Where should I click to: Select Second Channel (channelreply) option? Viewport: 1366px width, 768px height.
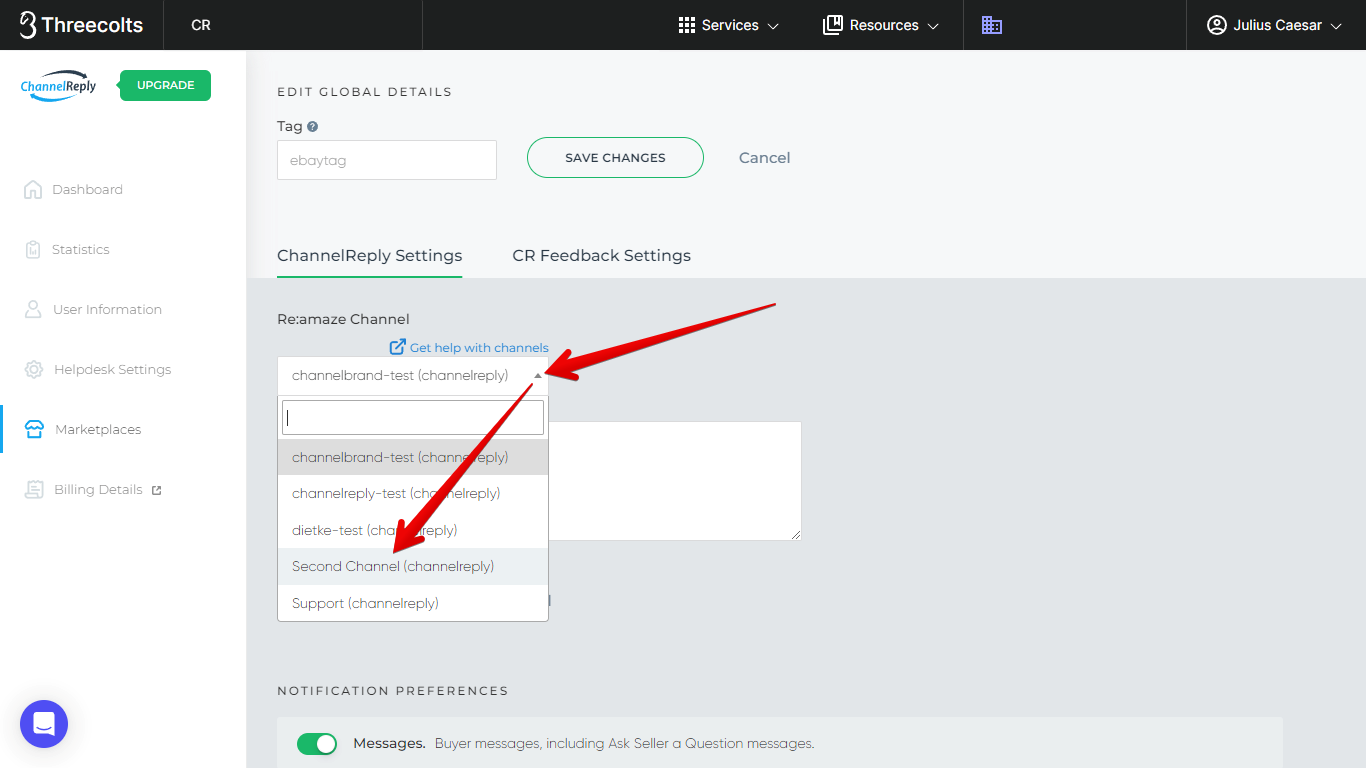(x=413, y=566)
